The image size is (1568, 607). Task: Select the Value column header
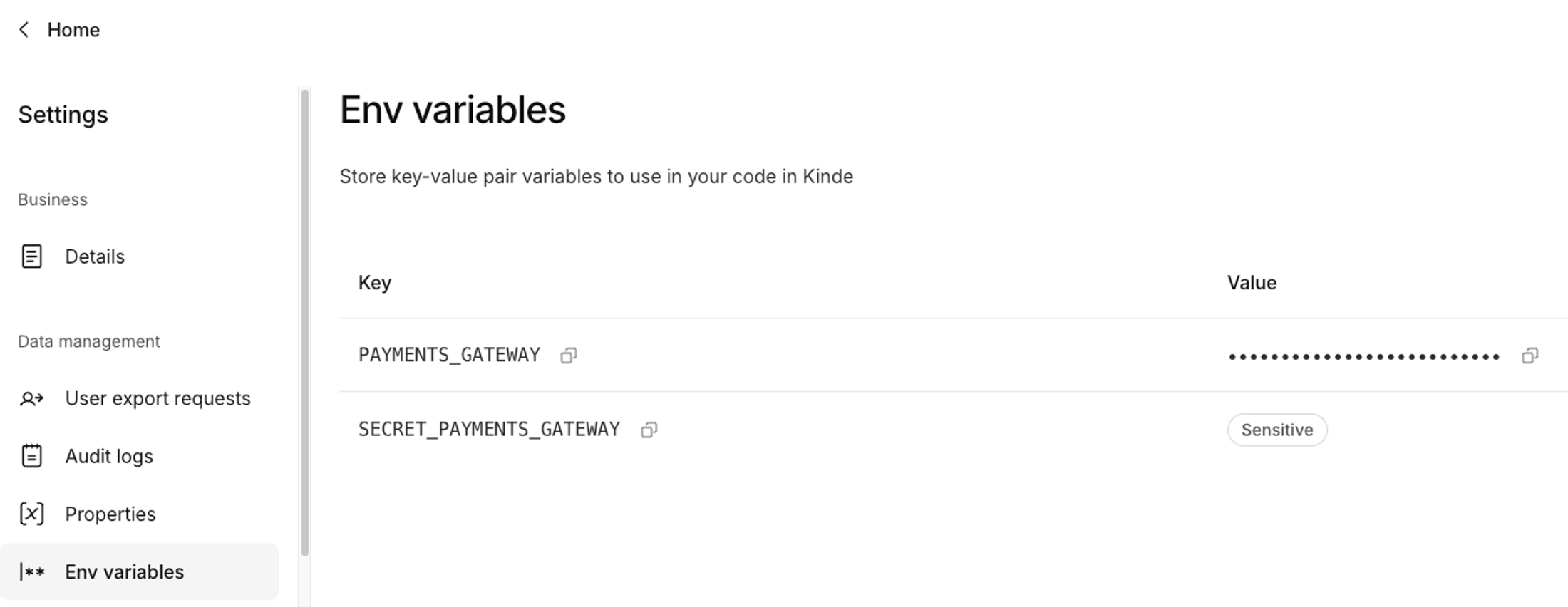pos(1251,282)
